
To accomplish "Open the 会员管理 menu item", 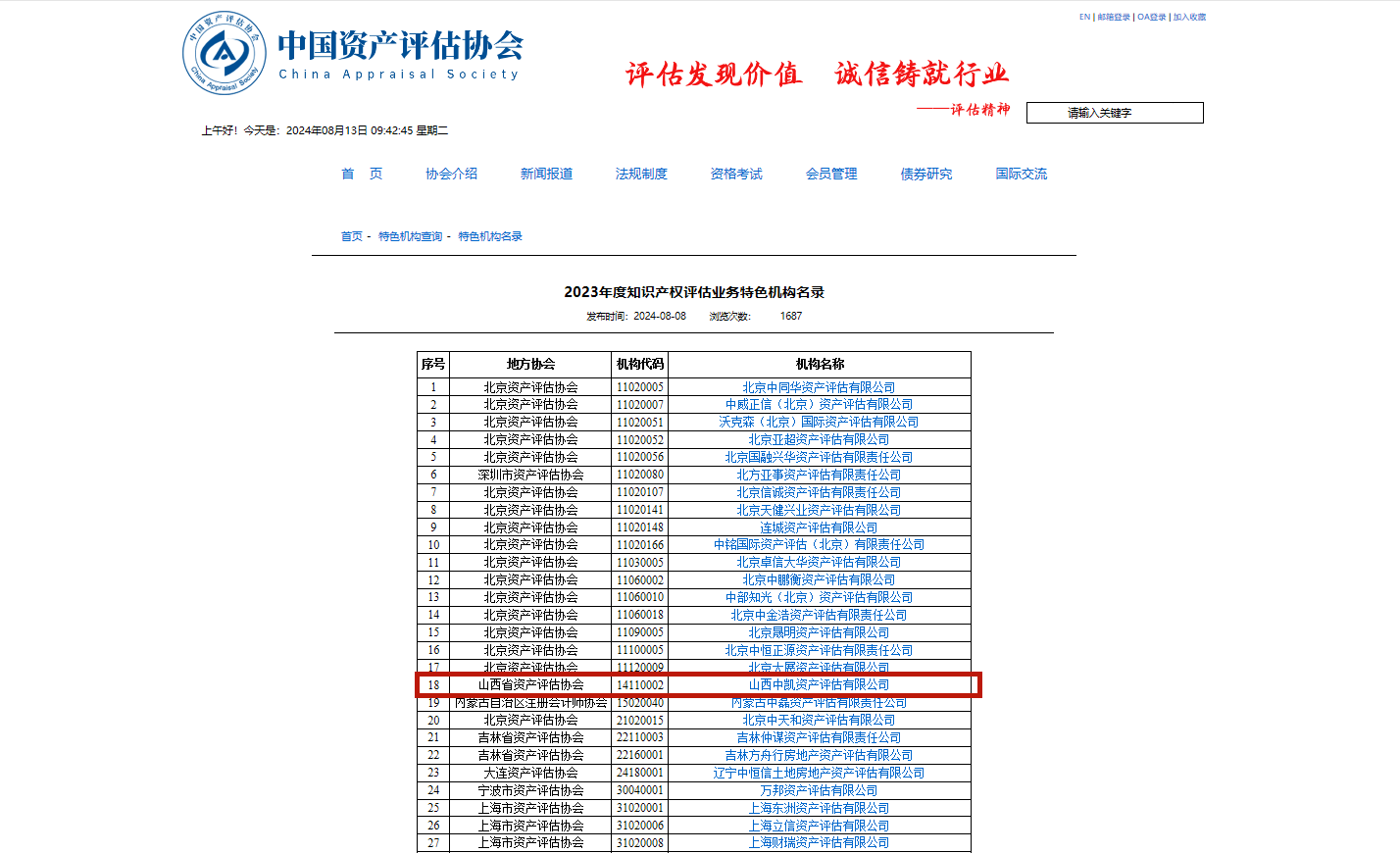I will pos(831,174).
